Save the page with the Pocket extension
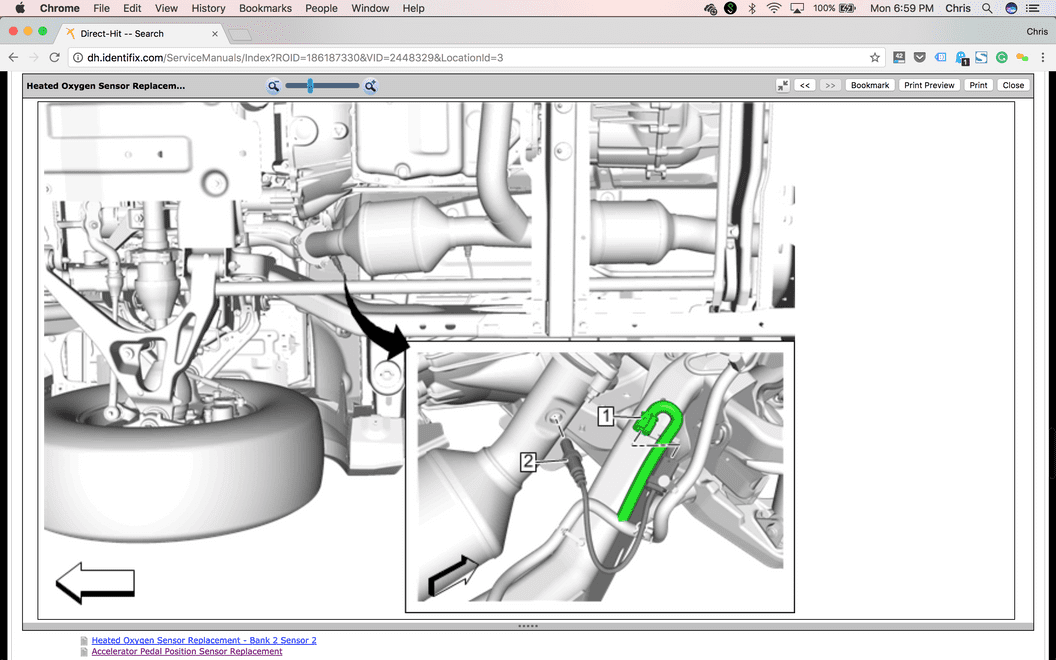The height and width of the screenshot is (660, 1056). coord(919,57)
